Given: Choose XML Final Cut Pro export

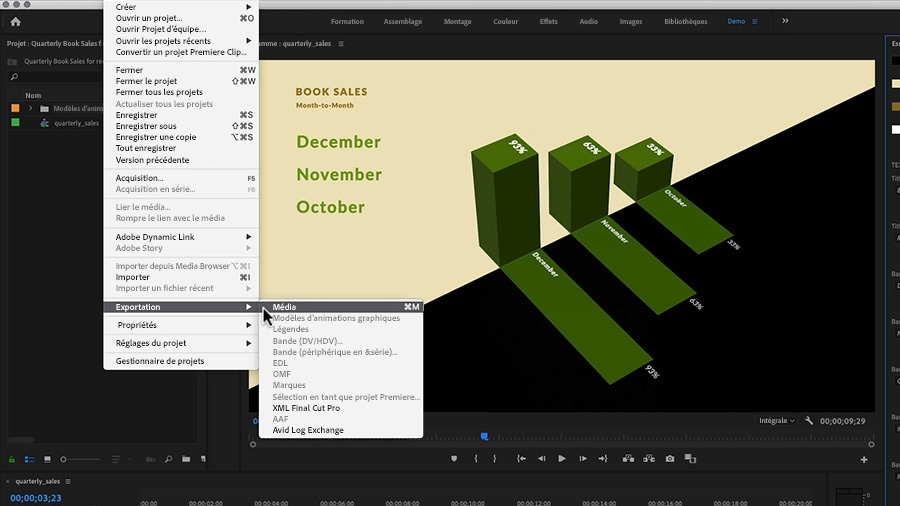Looking at the screenshot, I should tap(341, 408).
